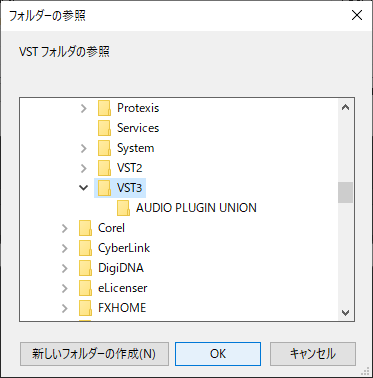Select the System folder icon
The image size is (373, 378).
pyautogui.click(x=104, y=148)
